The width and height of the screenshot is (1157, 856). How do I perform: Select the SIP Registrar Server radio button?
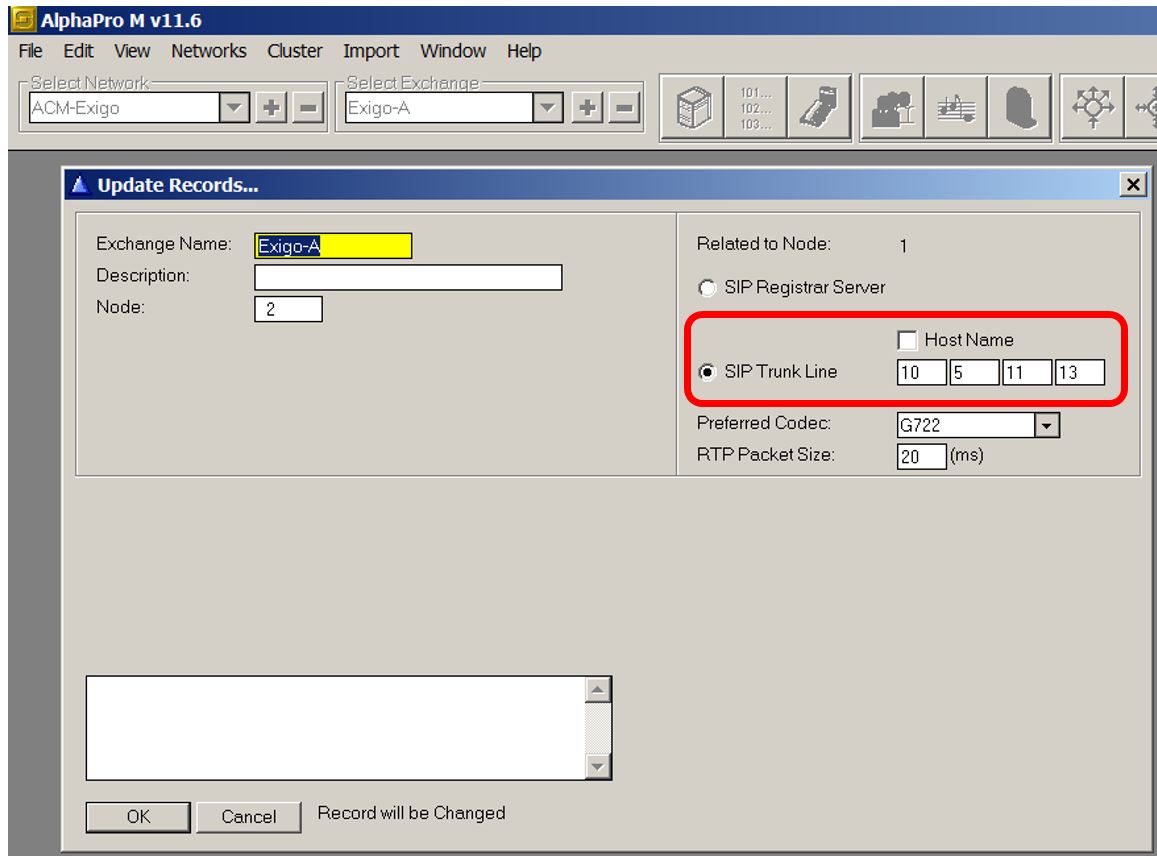(707, 288)
